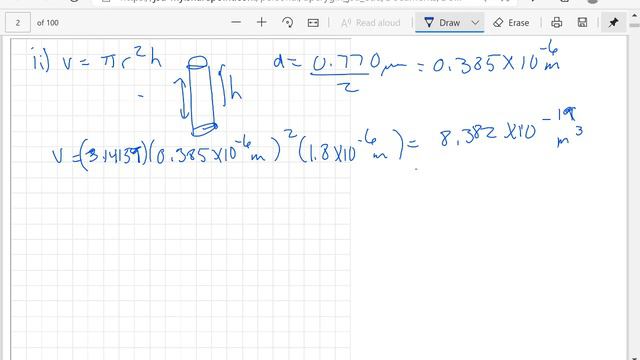Viewport: 640px width, 360px height.
Task: Select the Draw tool
Action: coord(442,22)
